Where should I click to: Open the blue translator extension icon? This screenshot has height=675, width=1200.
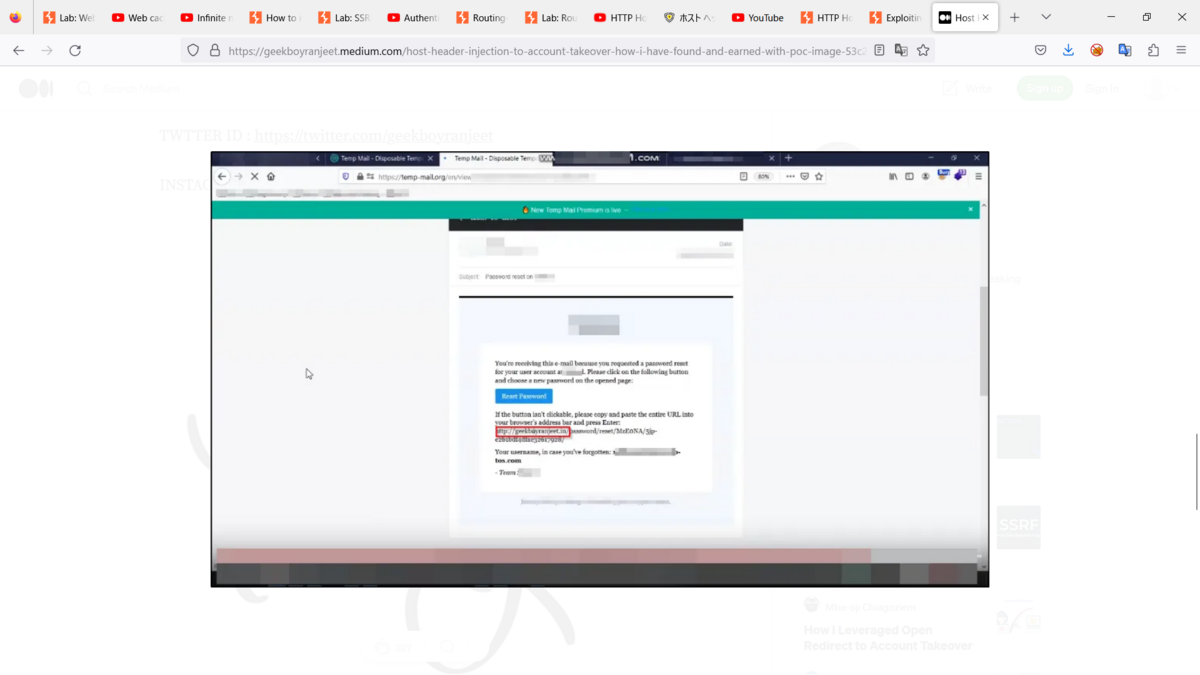1125,50
